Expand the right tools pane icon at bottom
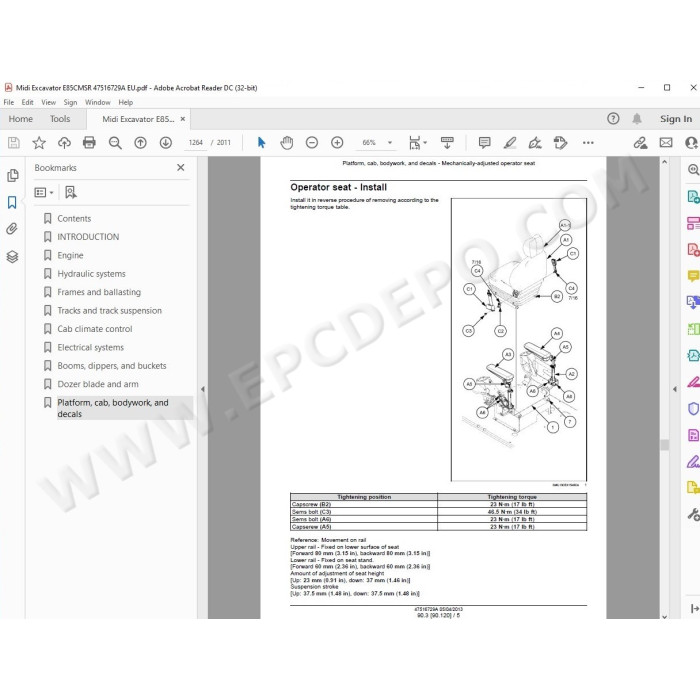Image resolution: width=700 pixels, height=700 pixels. (694, 608)
